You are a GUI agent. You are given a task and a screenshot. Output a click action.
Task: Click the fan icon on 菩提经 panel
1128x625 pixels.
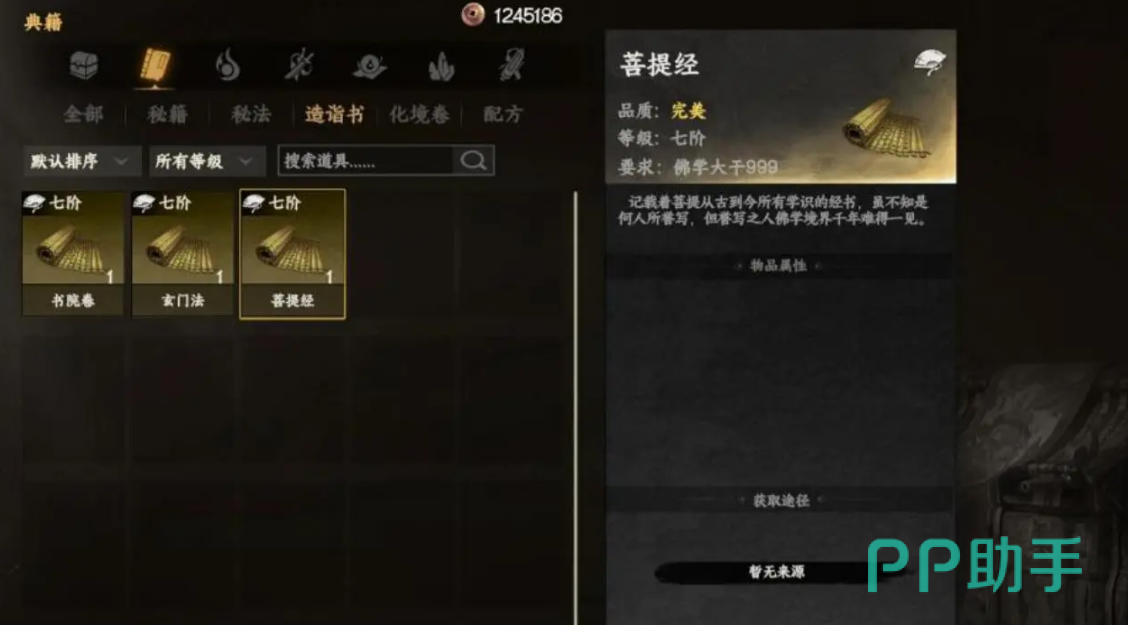(x=929, y=62)
